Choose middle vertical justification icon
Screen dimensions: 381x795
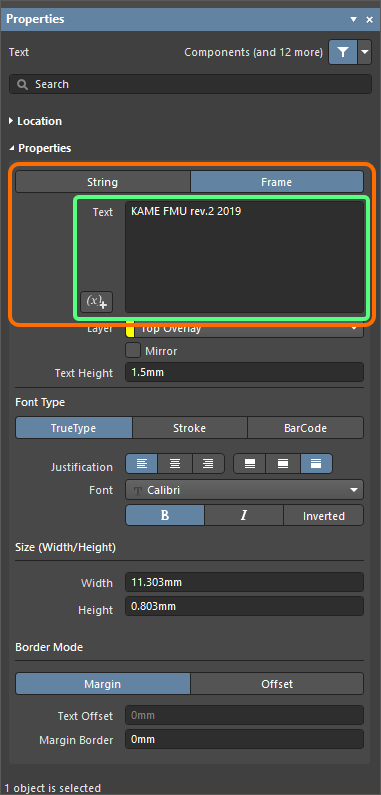[283, 463]
